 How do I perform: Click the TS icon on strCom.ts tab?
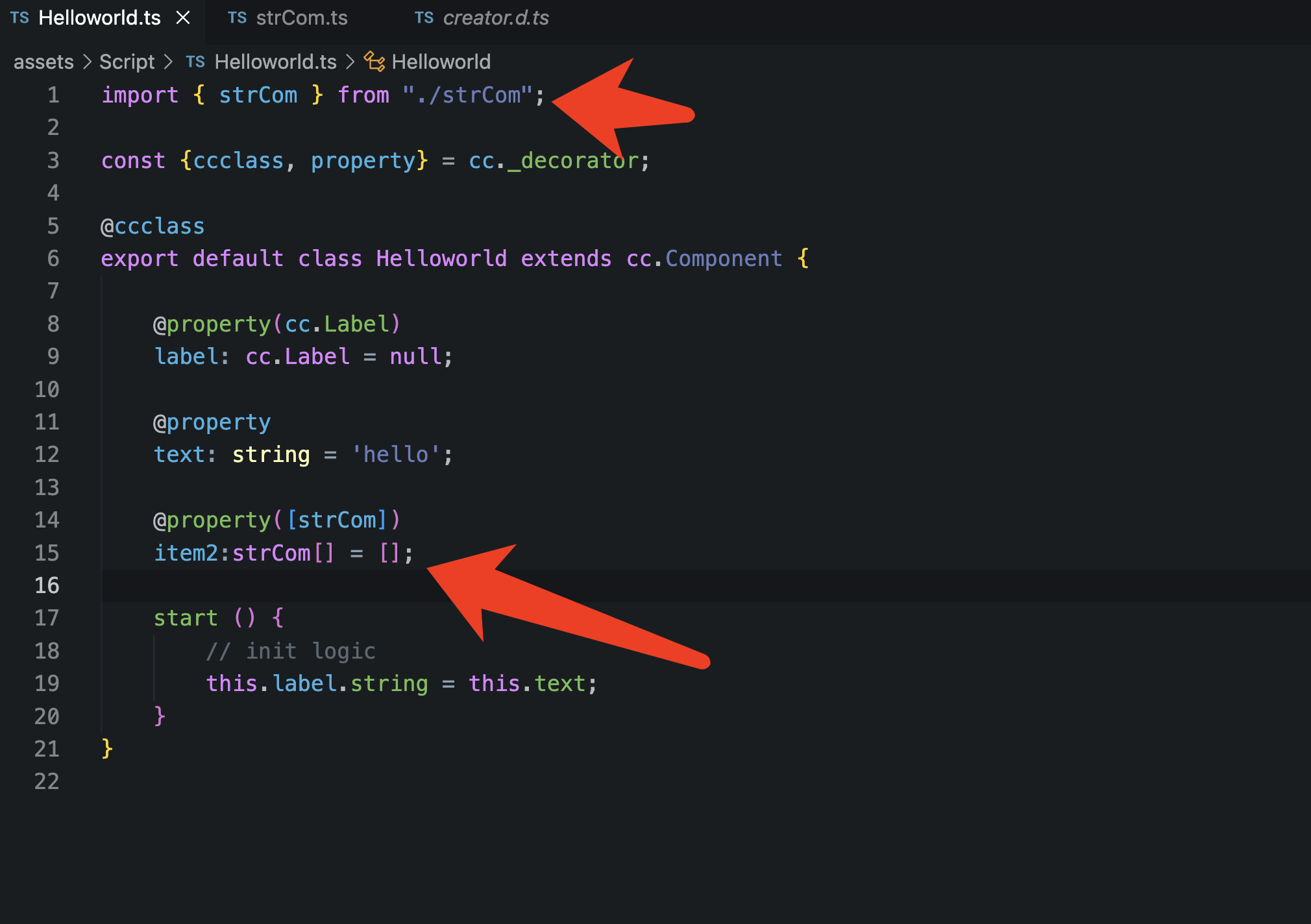point(237,18)
